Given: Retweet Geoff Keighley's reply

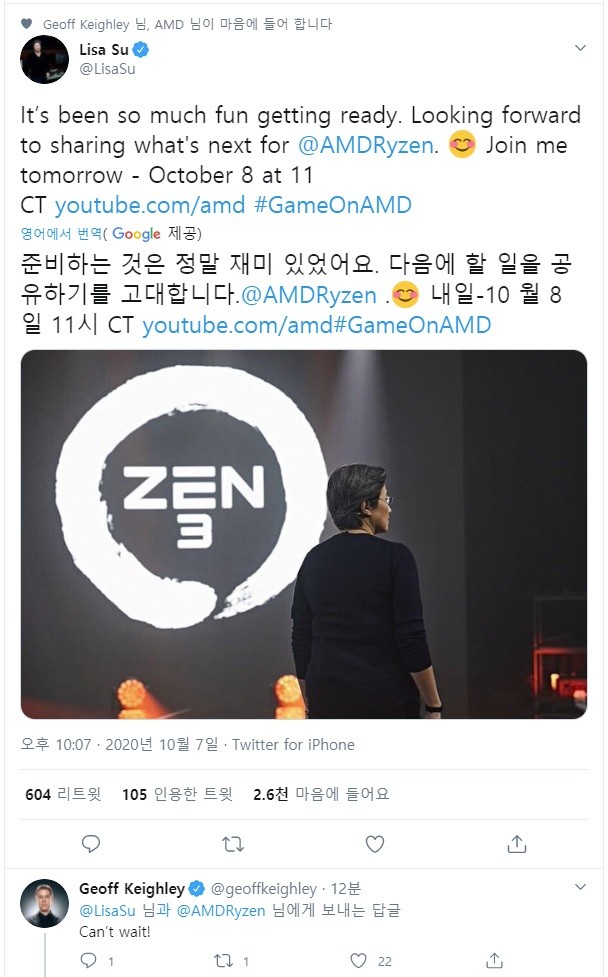Looking at the screenshot, I should click(x=224, y=960).
